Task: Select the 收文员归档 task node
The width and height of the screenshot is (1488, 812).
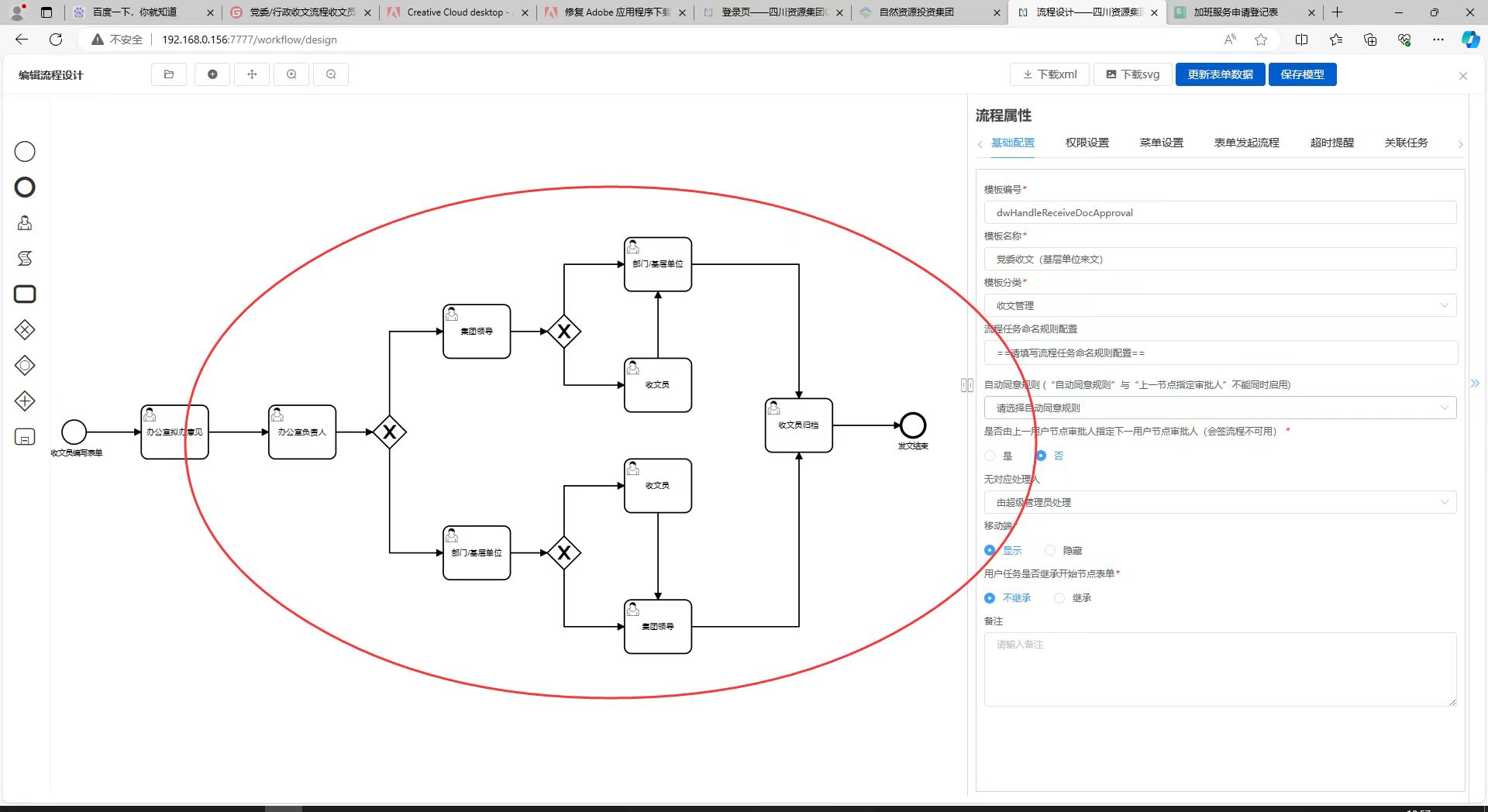Action: point(799,425)
